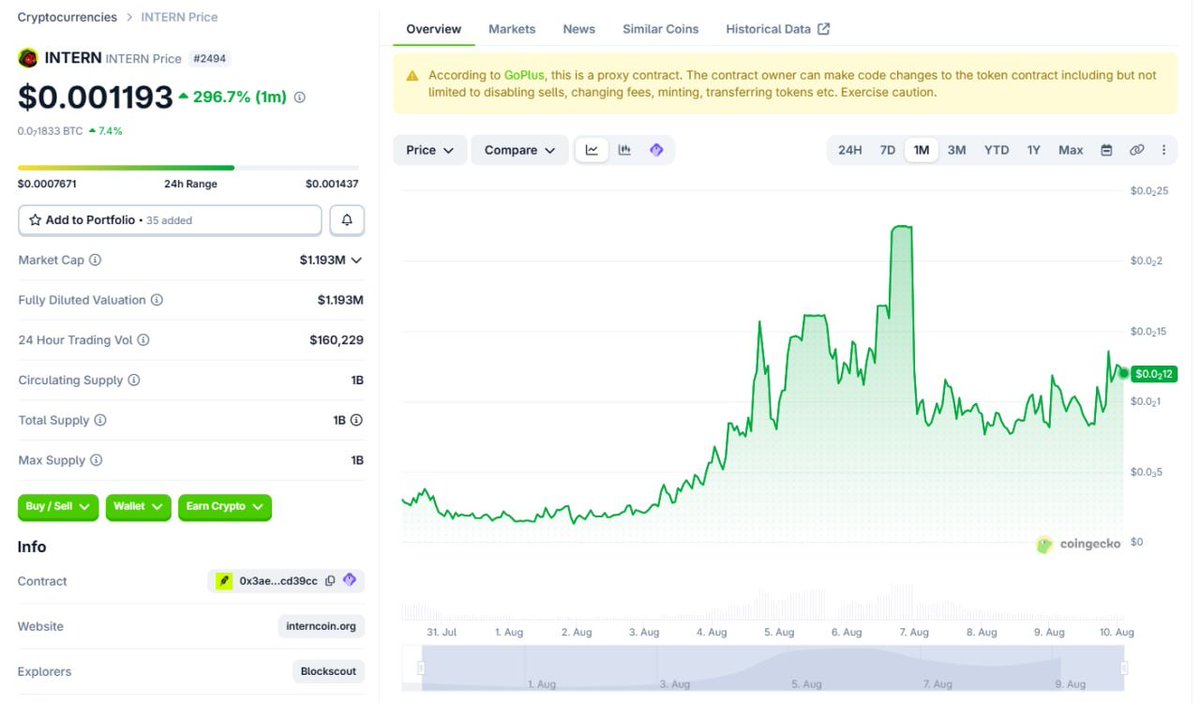Visit interncoin.org website
This screenshot has width=1200, height=703.
pos(321,627)
